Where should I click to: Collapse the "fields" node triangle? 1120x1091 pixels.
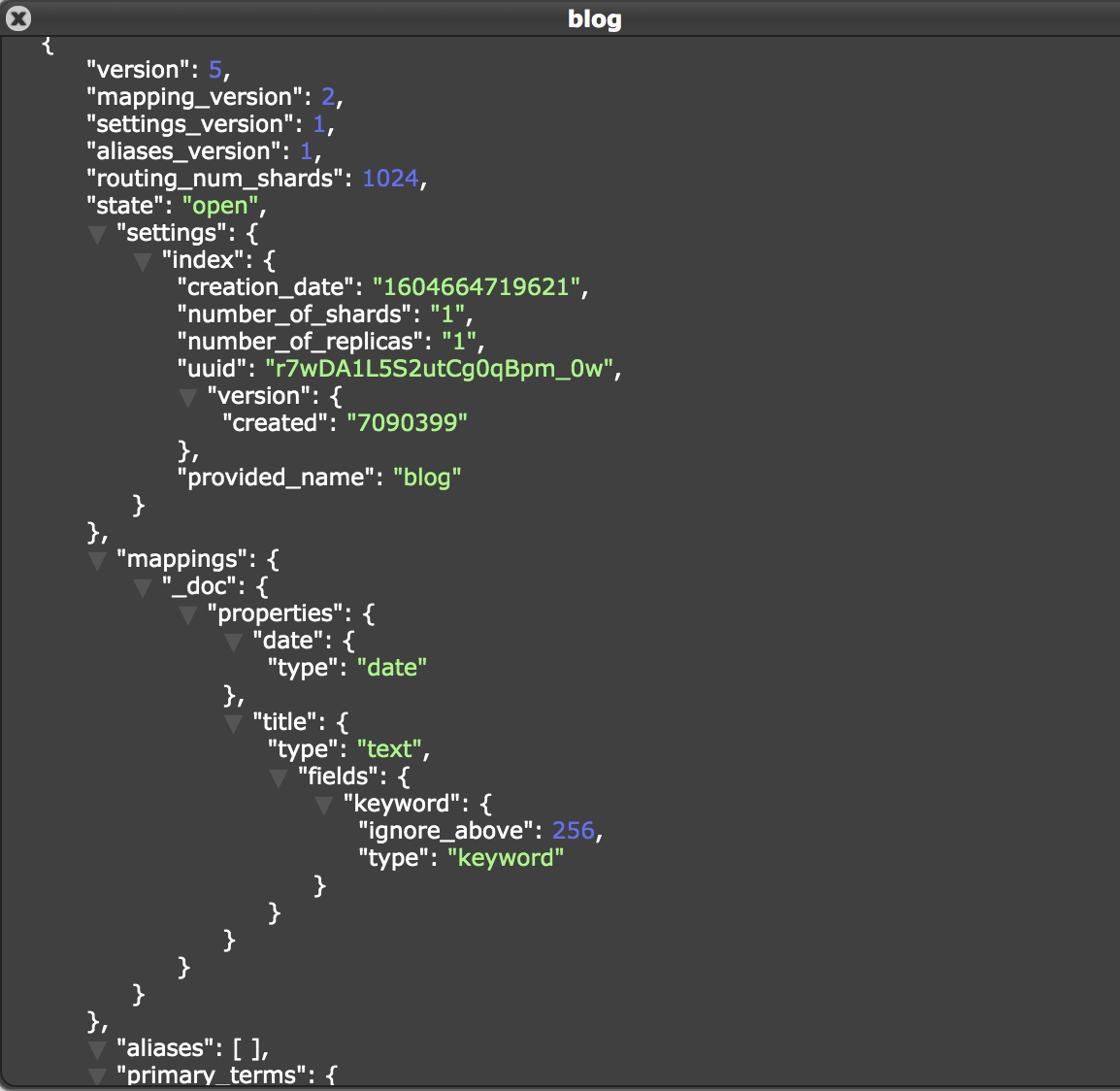click(x=279, y=777)
